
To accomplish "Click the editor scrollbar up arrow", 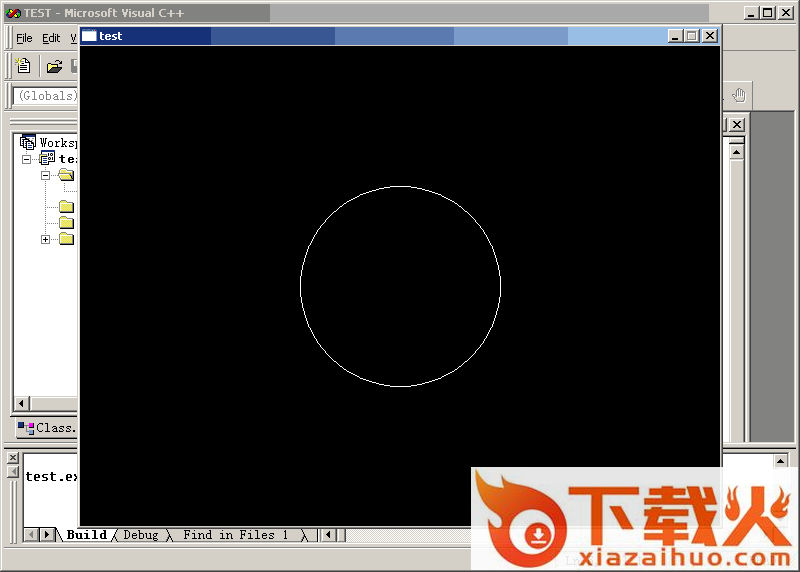I will point(736,152).
